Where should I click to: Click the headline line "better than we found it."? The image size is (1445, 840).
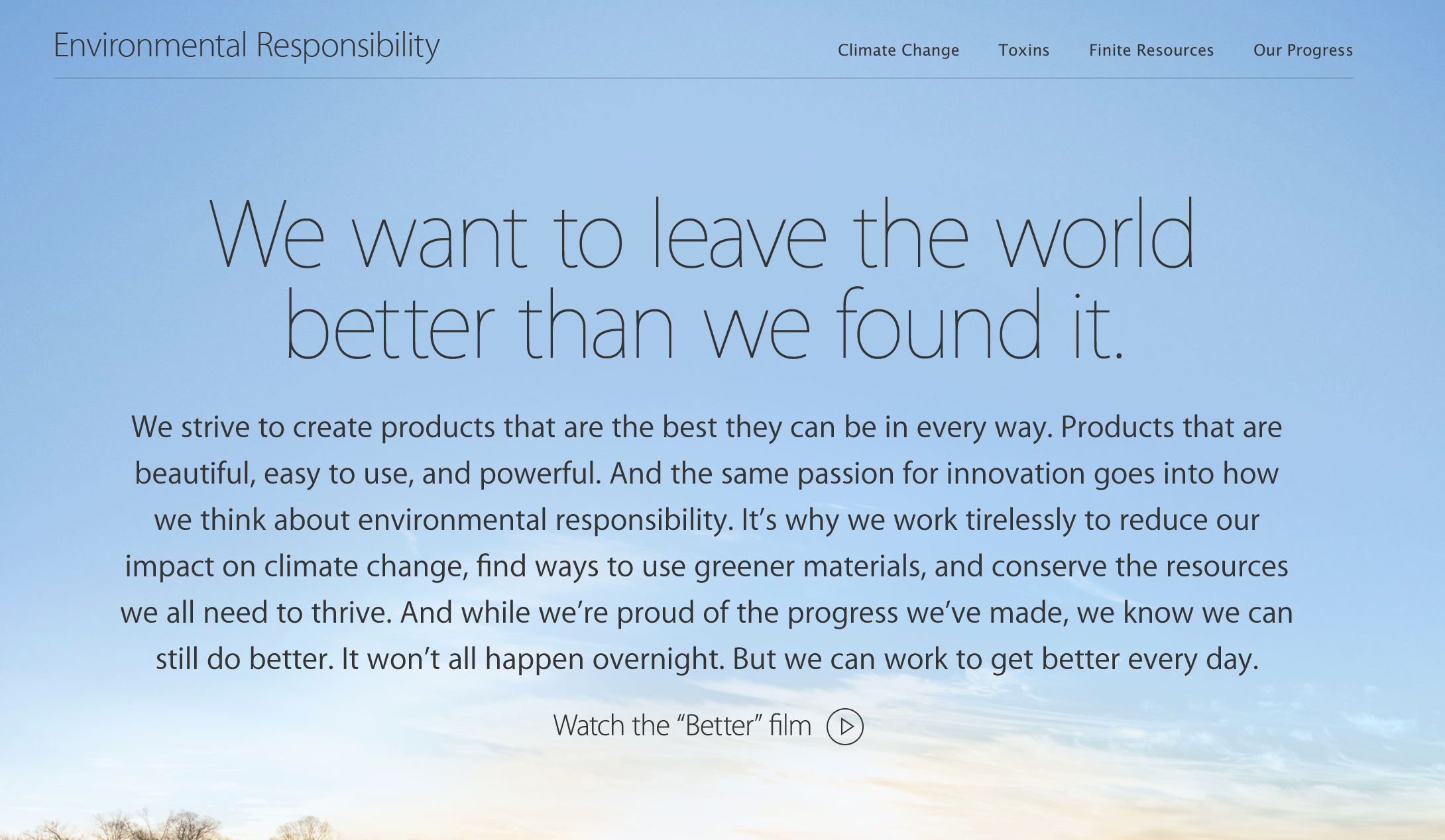[x=704, y=326]
